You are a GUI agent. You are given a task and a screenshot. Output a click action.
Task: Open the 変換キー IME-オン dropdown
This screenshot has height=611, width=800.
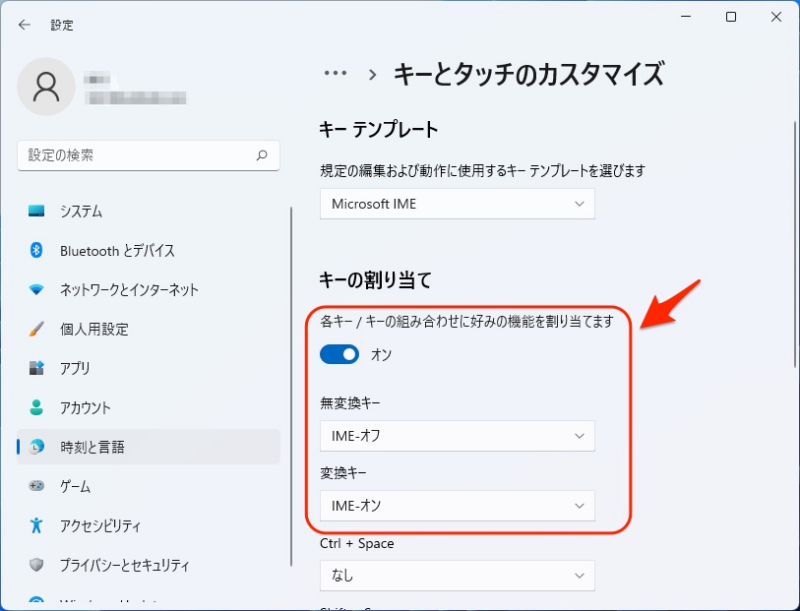[x=457, y=506]
